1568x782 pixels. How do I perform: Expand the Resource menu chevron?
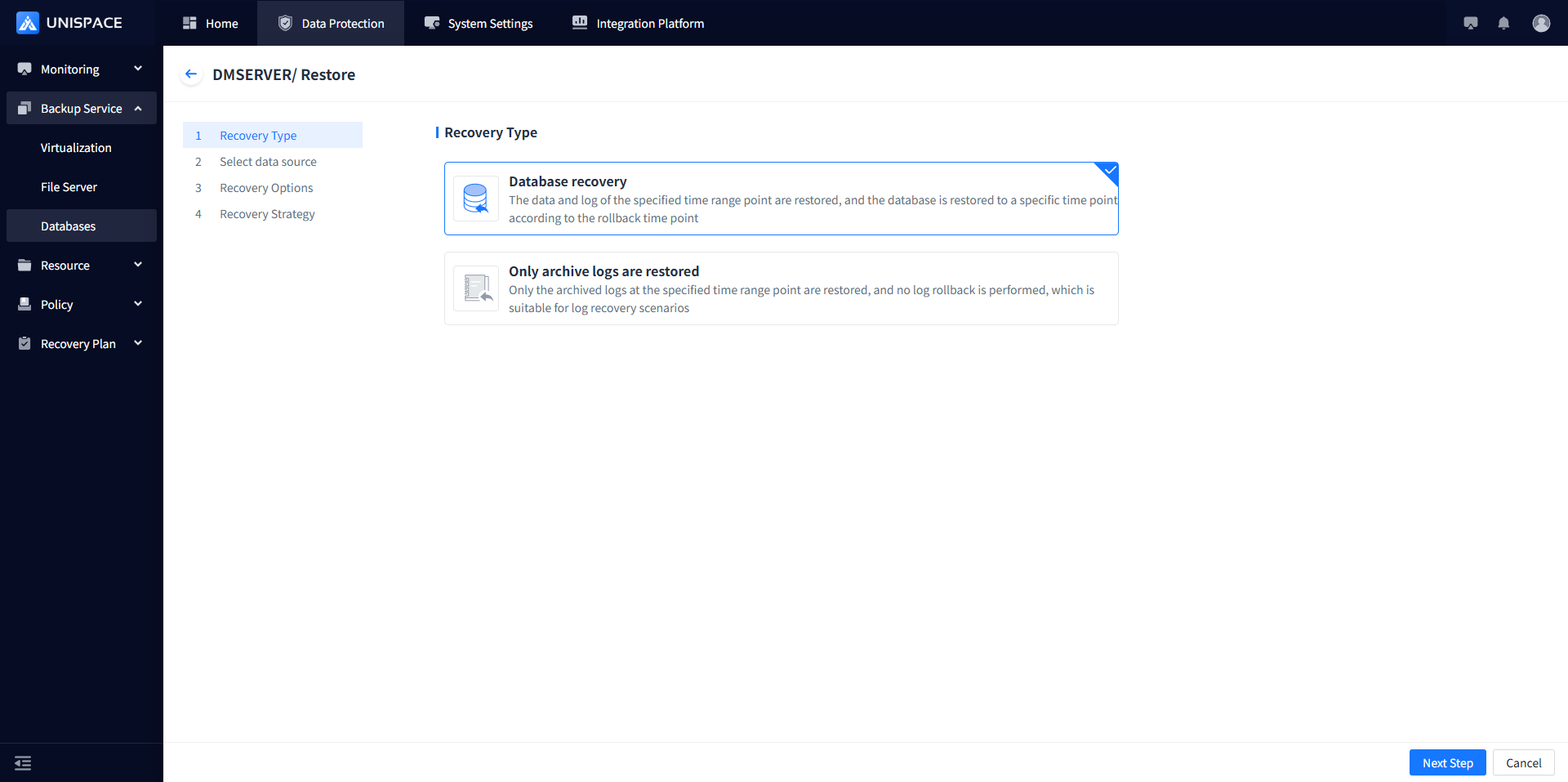[x=138, y=265]
